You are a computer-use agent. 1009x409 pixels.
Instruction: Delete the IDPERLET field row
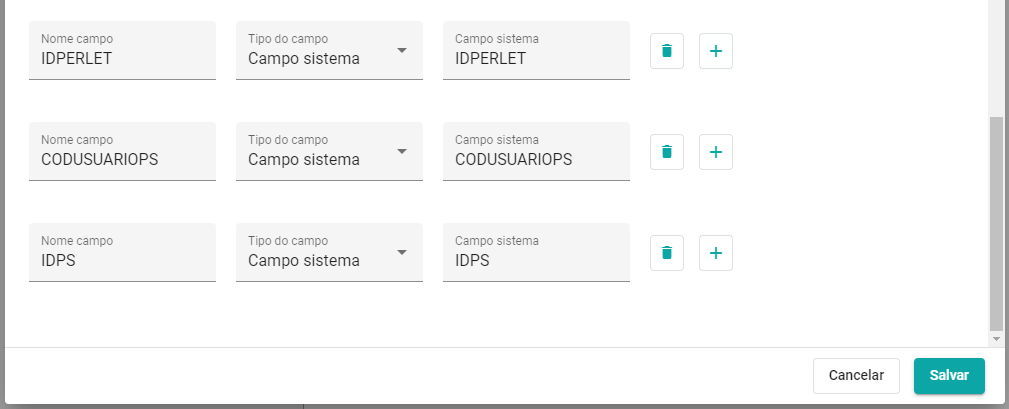[667, 51]
